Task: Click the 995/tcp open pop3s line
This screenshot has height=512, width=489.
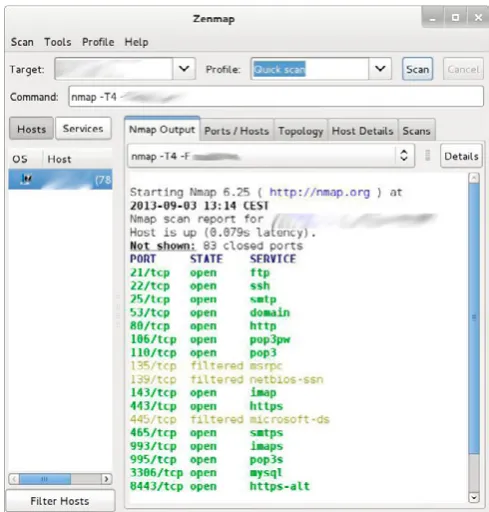Action: click(207, 459)
